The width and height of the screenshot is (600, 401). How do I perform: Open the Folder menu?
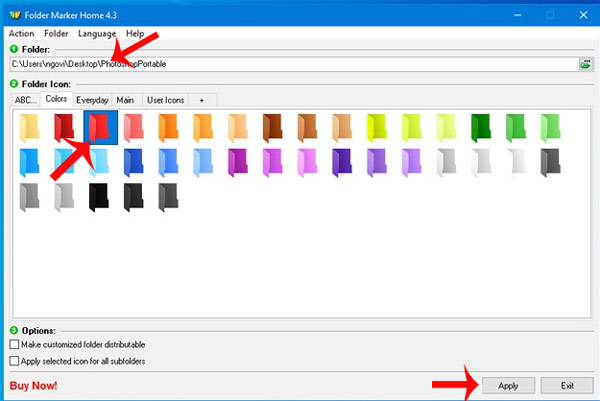[56, 34]
